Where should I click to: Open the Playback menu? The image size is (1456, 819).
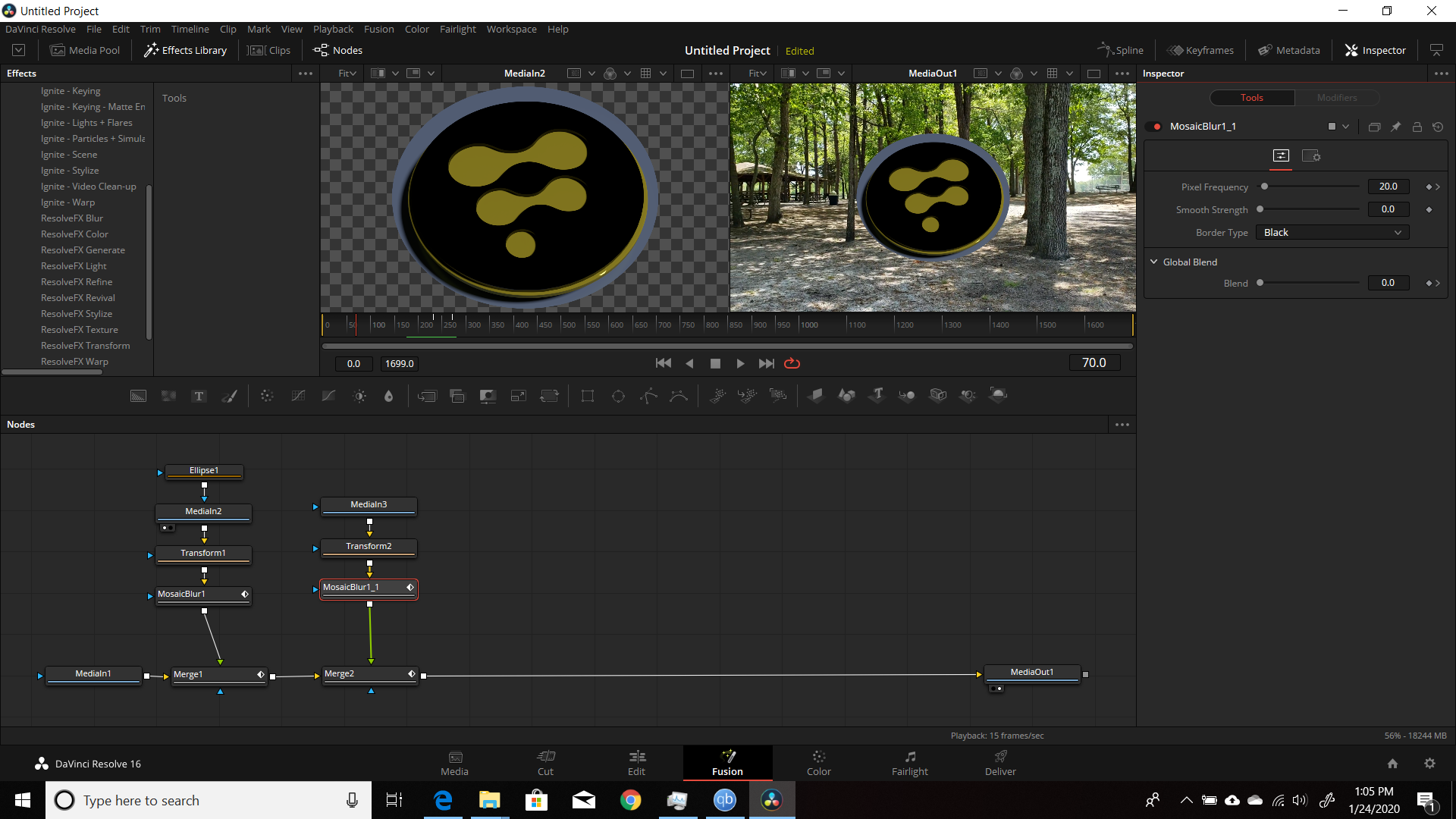pyautogui.click(x=333, y=29)
